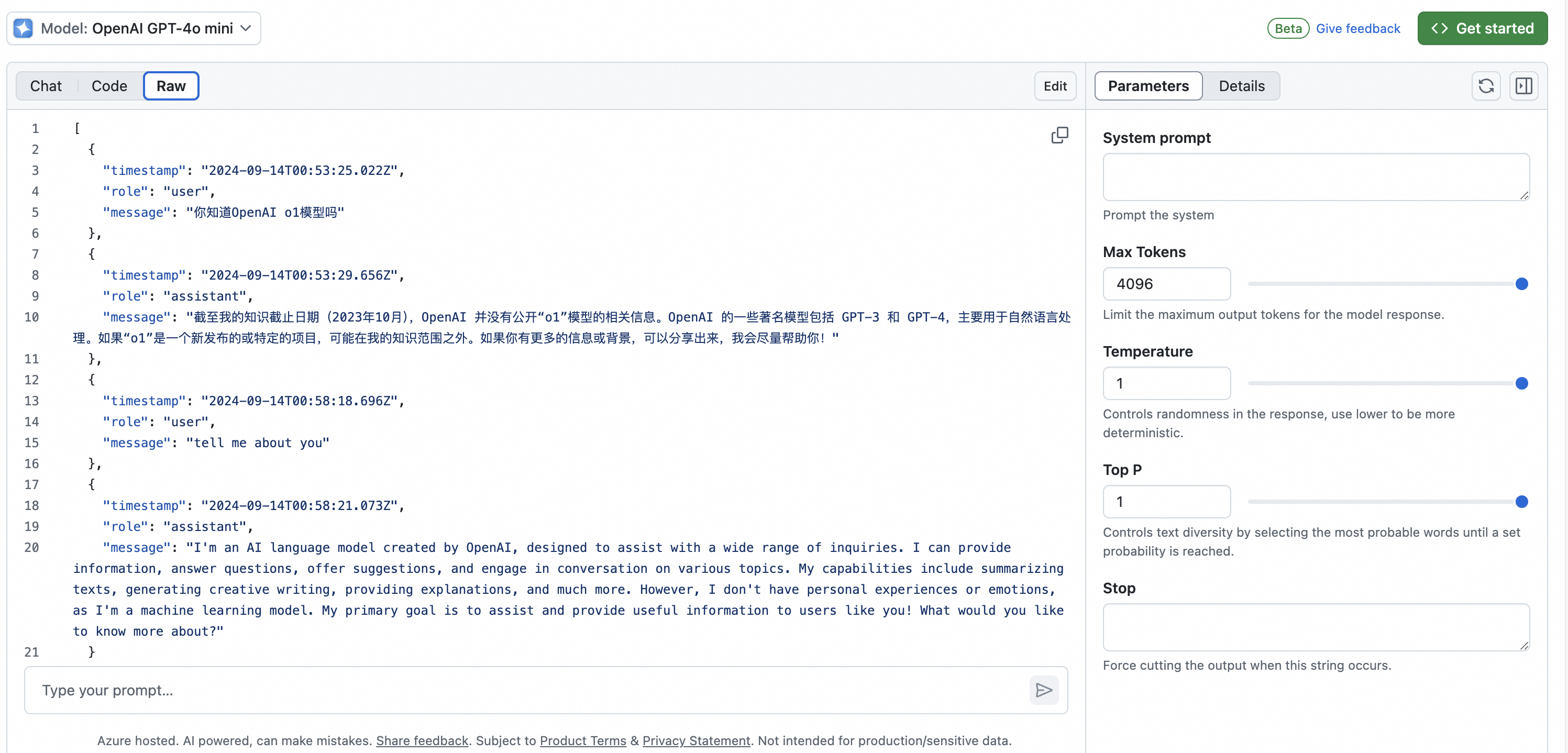
Task: Select the Raw view tab
Action: point(170,86)
